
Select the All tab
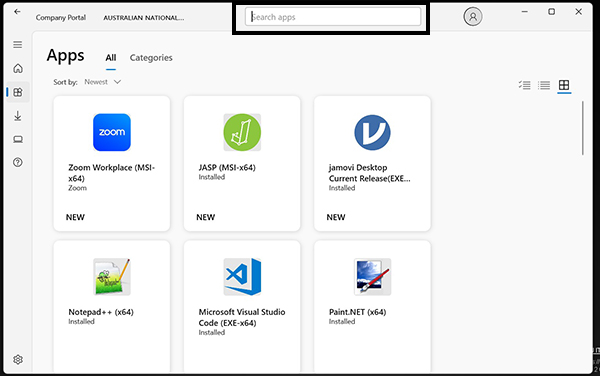111,58
